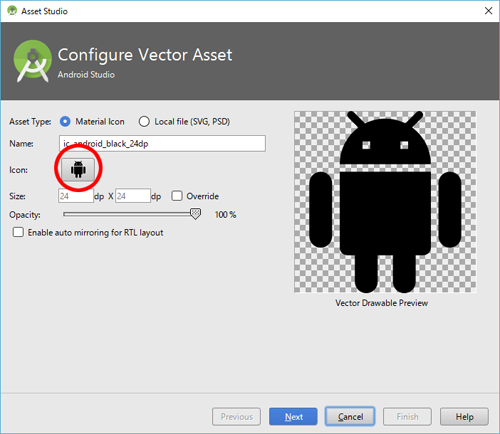Enable auto mirroring for RTL layout

click(18, 232)
